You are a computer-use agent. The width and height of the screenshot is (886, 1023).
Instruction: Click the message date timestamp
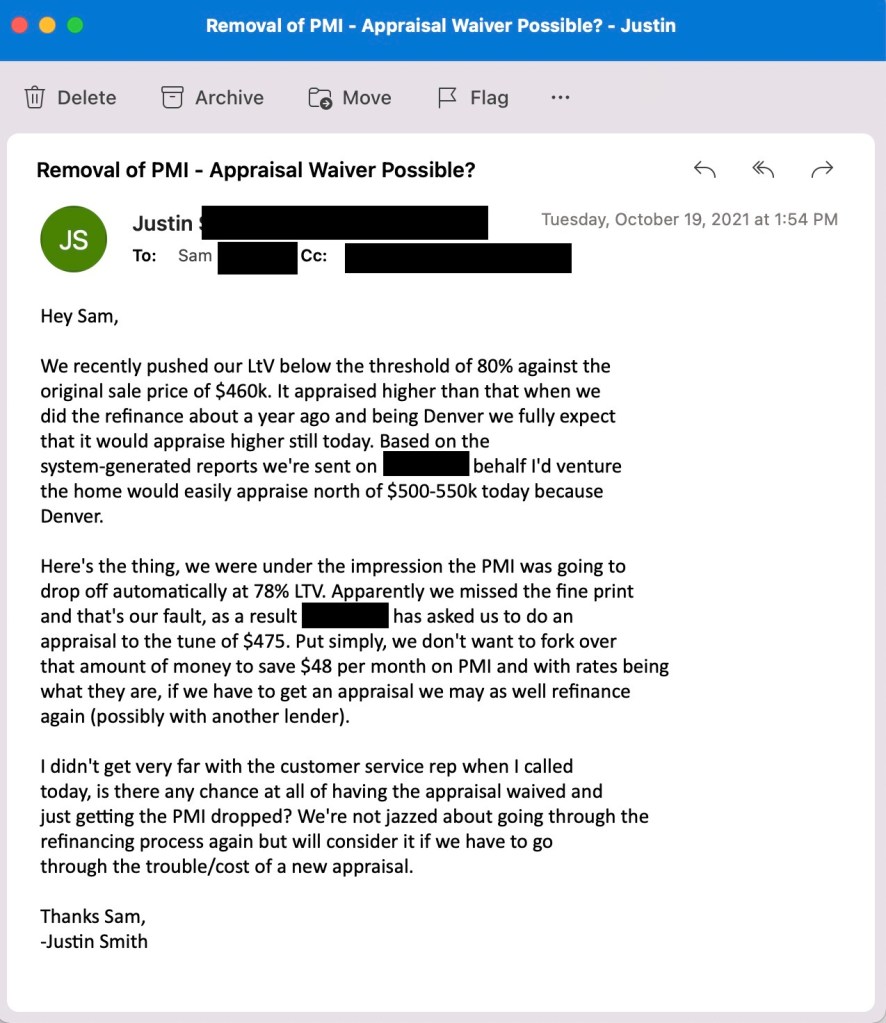689,220
